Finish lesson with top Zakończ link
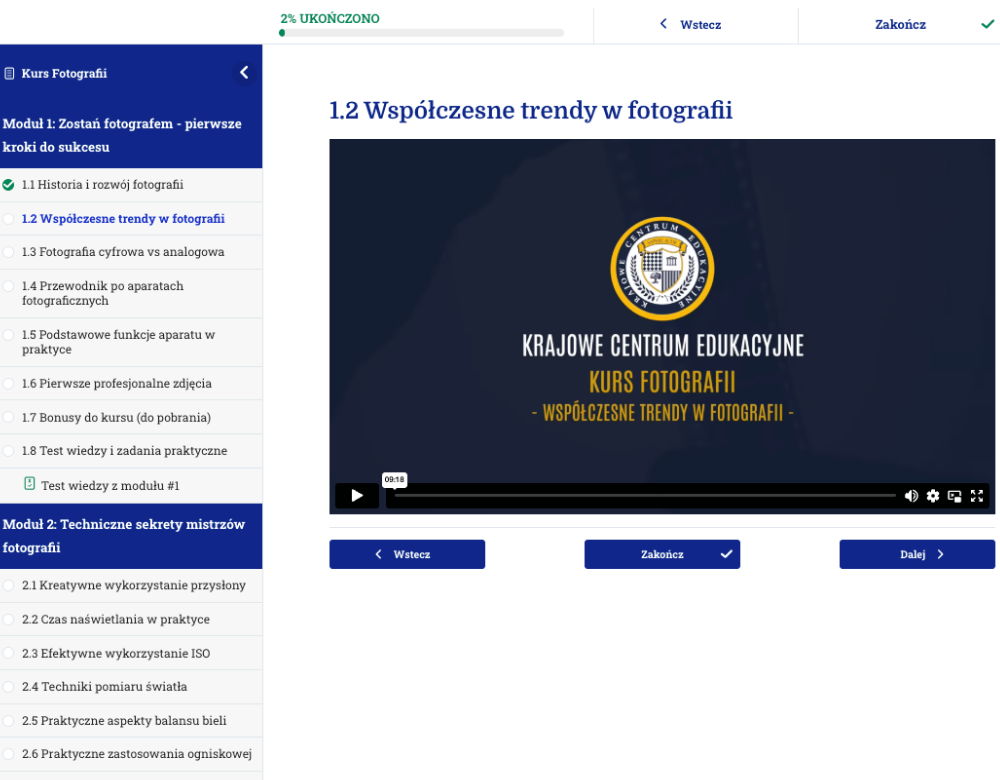This screenshot has width=1000, height=780. [x=901, y=24]
